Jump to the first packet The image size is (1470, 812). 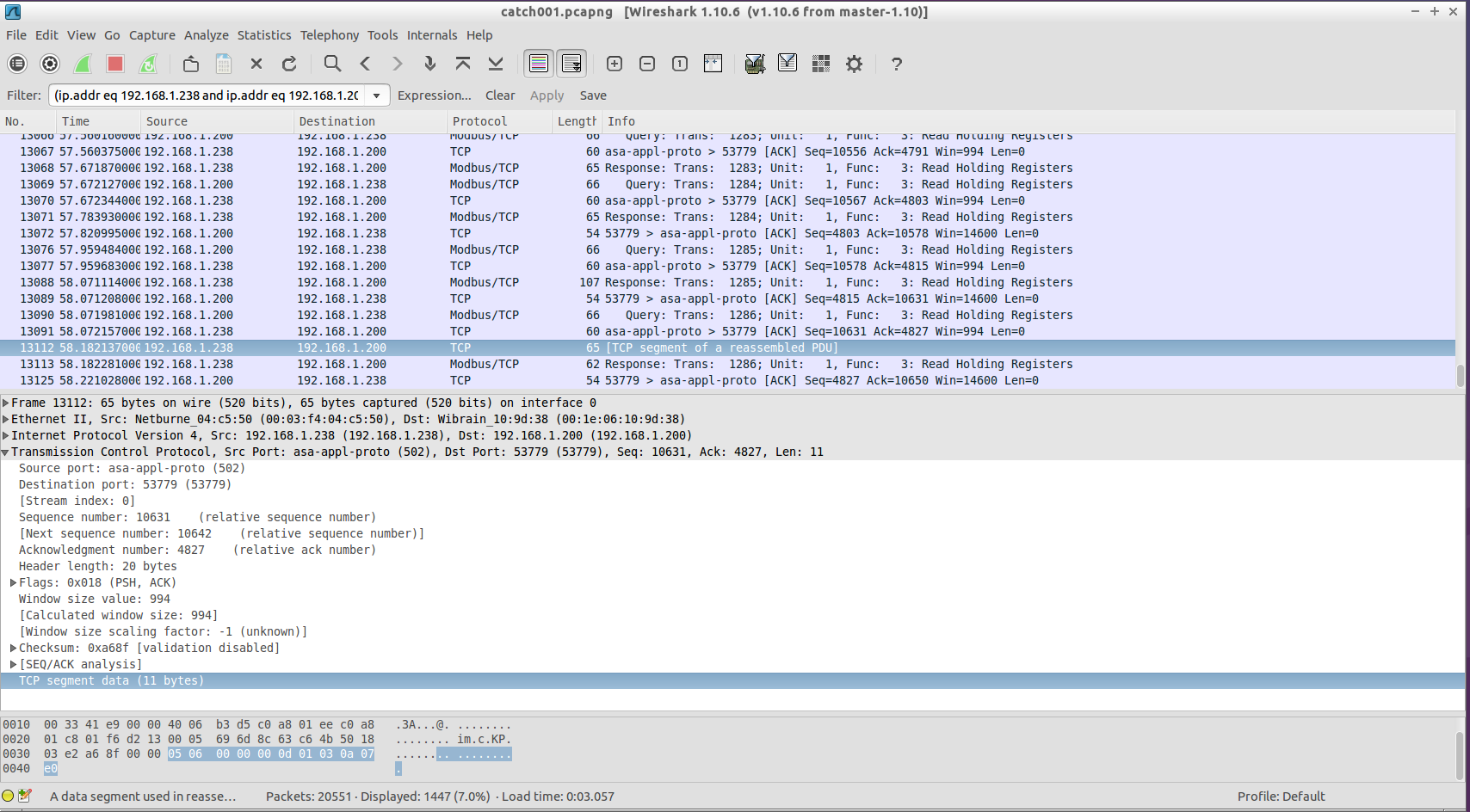click(463, 64)
